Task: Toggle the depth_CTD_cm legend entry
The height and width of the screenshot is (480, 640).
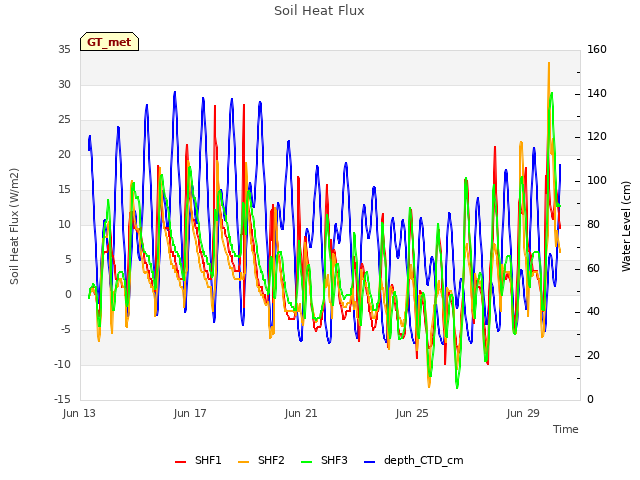Action: (x=413, y=460)
